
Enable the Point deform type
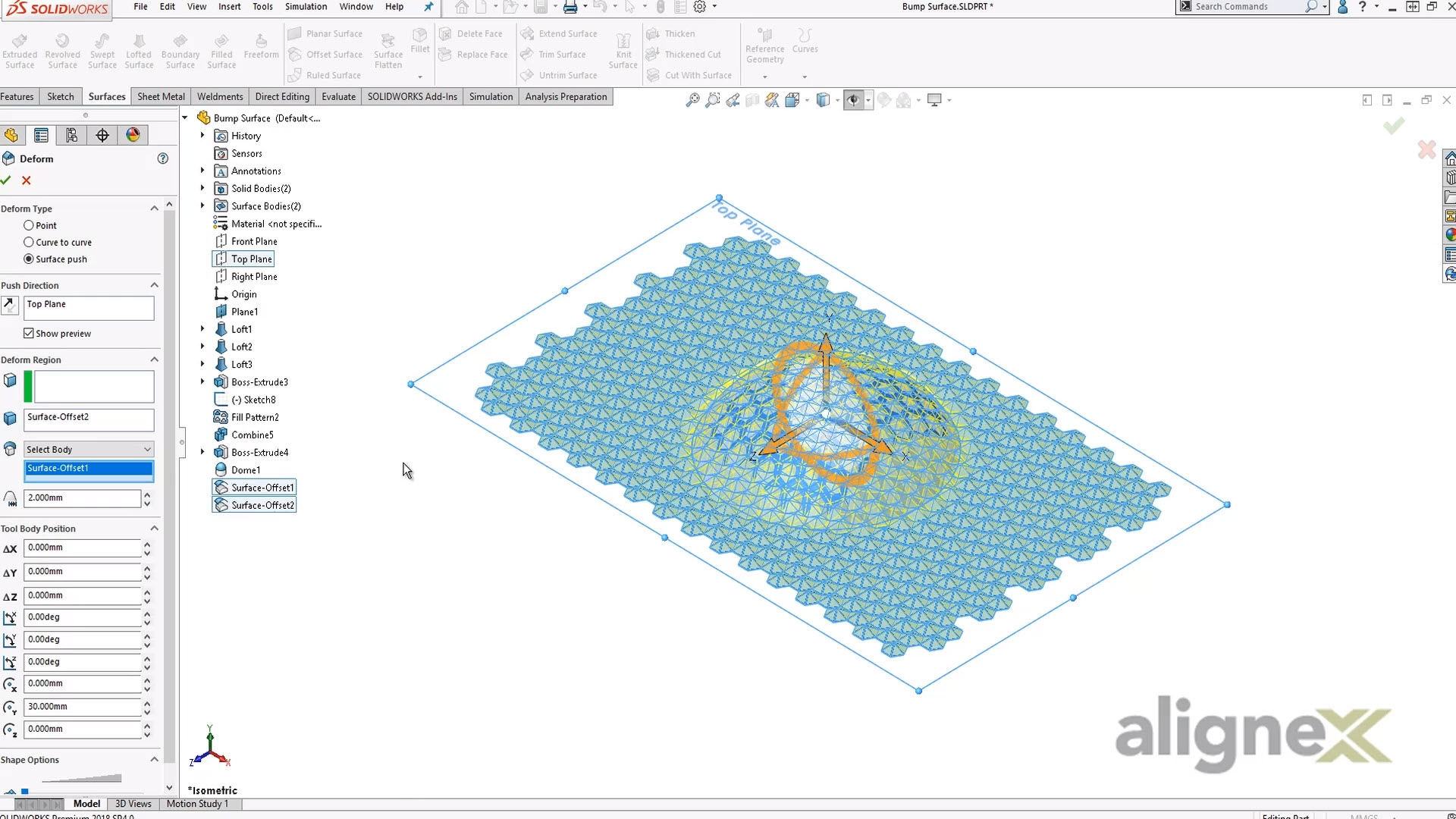(x=30, y=225)
